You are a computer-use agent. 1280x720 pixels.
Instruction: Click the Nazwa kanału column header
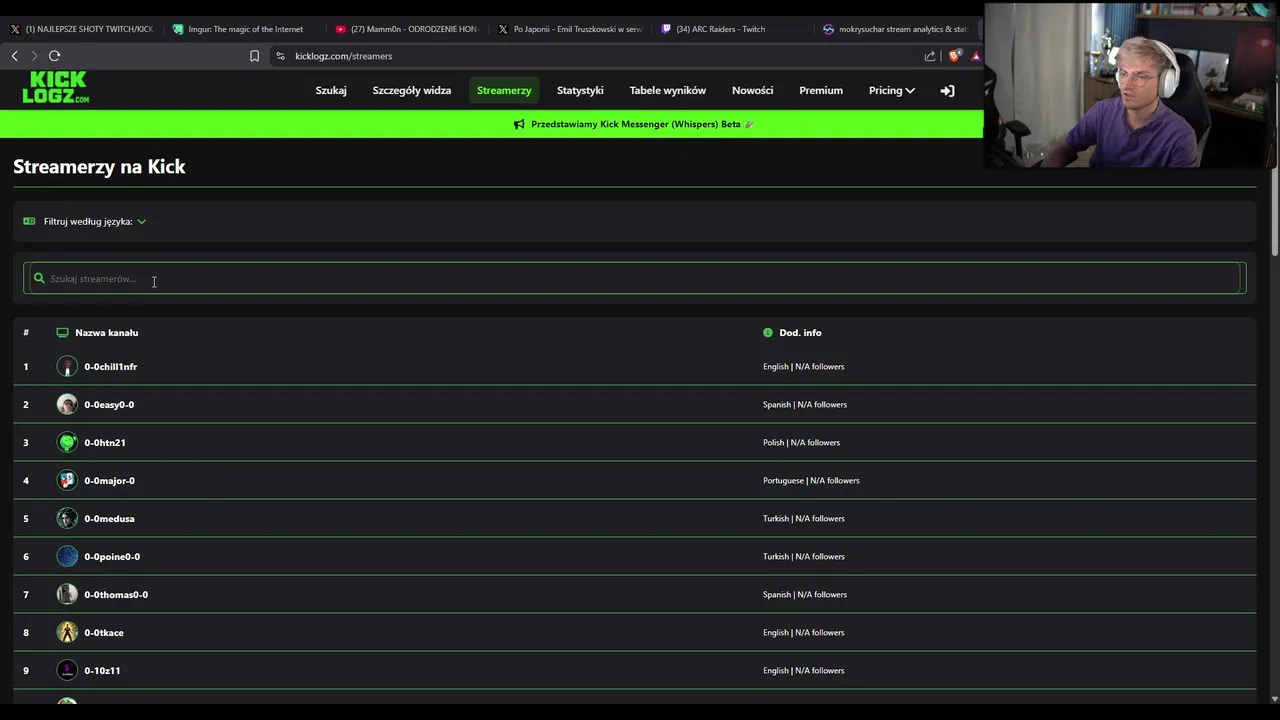tap(106, 333)
